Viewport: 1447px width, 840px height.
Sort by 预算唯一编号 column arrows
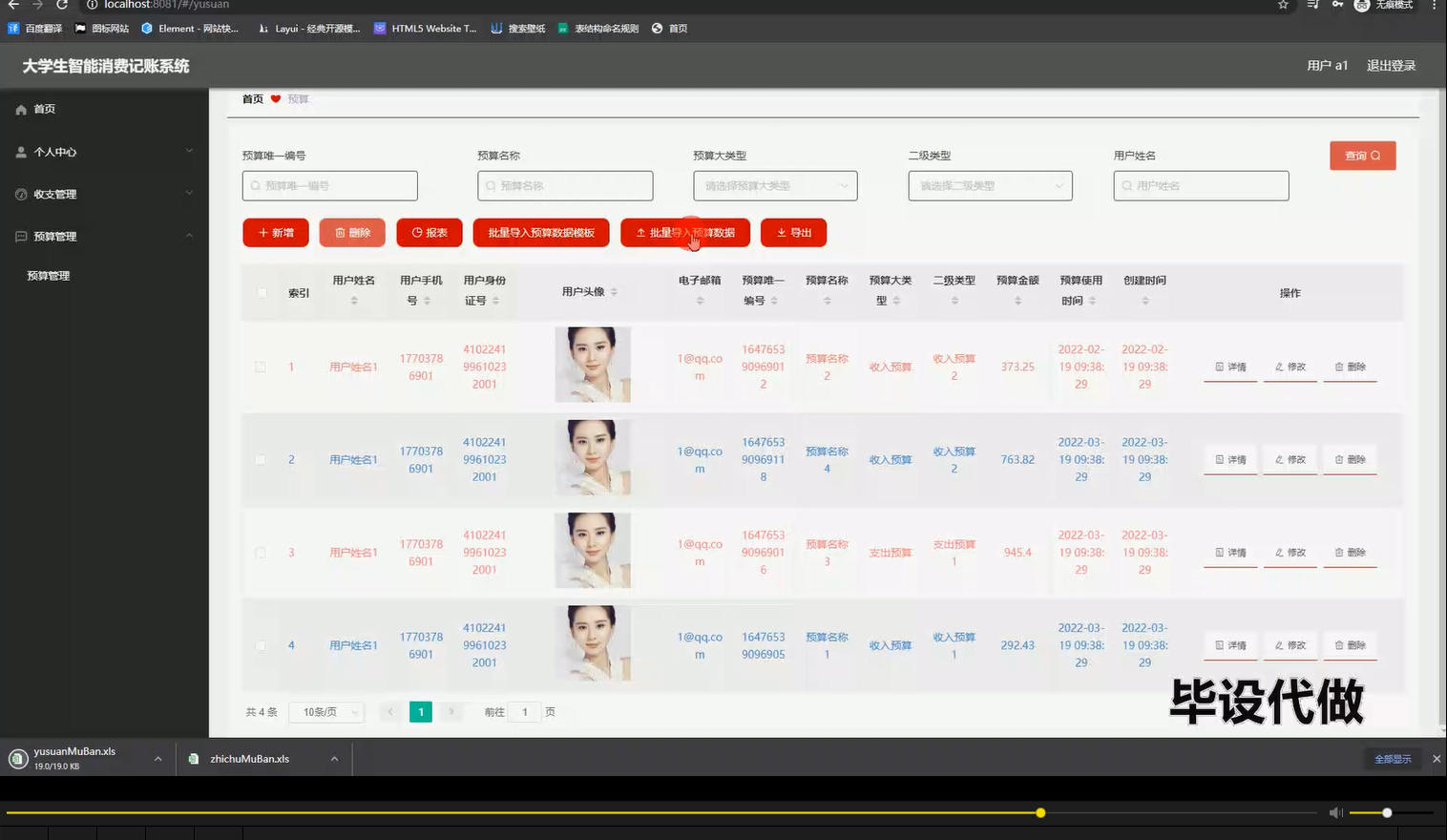(x=774, y=301)
